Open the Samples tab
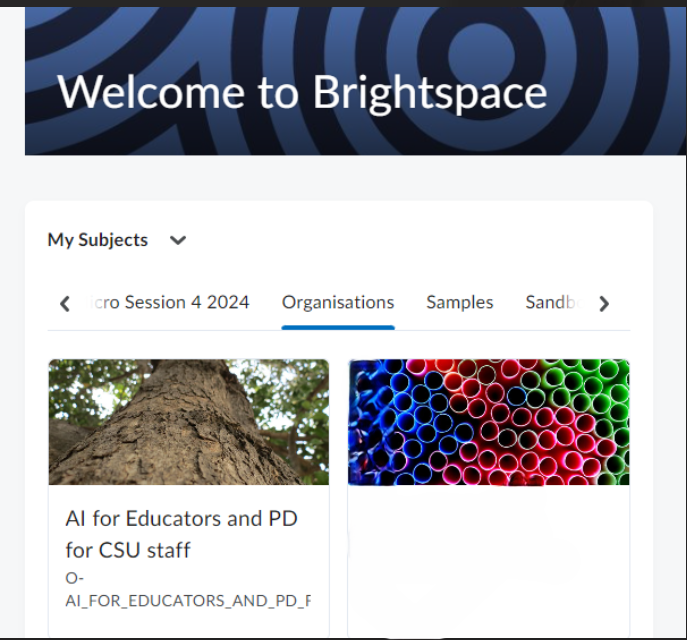Image resolution: width=687 pixels, height=640 pixels. click(460, 302)
